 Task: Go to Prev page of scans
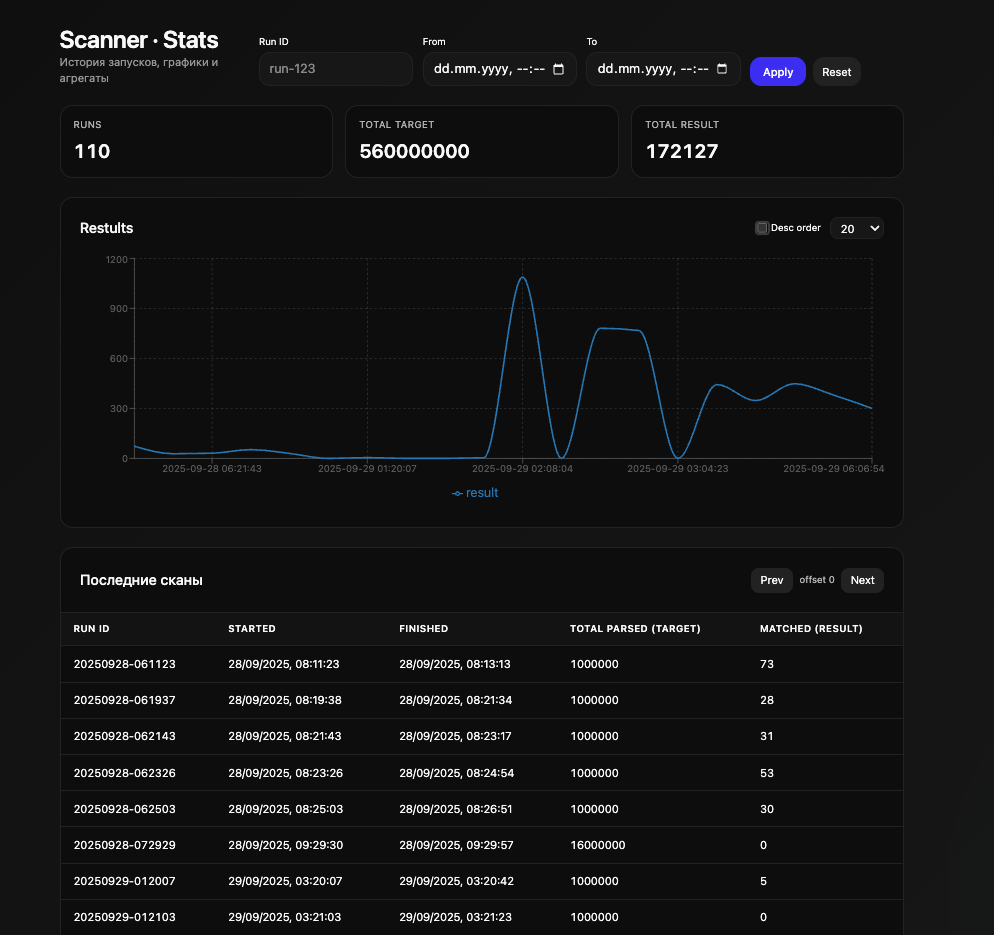[771, 580]
